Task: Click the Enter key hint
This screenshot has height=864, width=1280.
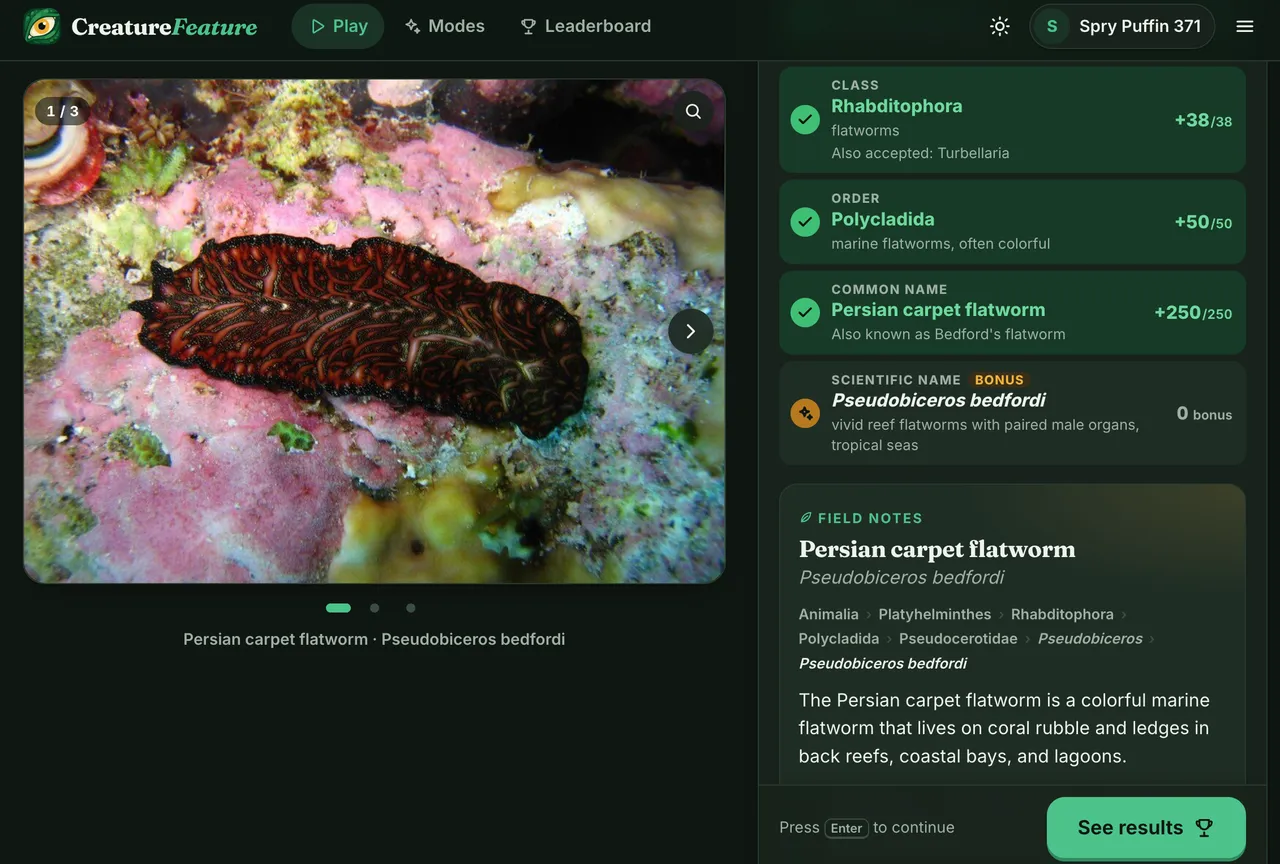Action: pyautogui.click(x=846, y=828)
